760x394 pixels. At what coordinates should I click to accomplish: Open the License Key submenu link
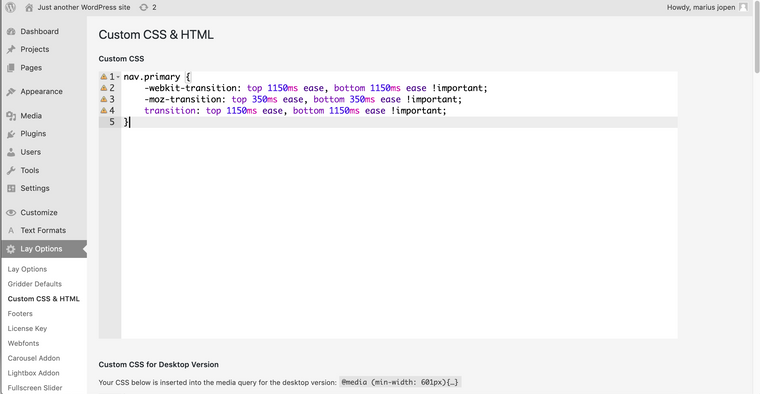click(27, 329)
